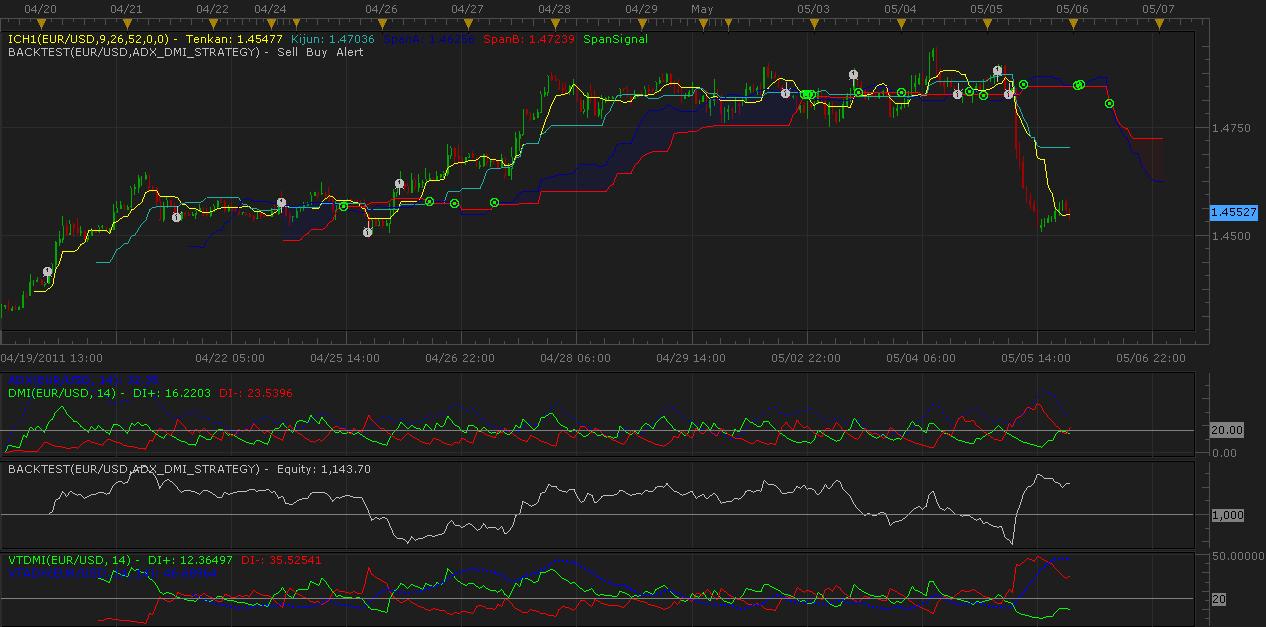Click the red SpanB: 1.47239 legend entry

click(529, 39)
